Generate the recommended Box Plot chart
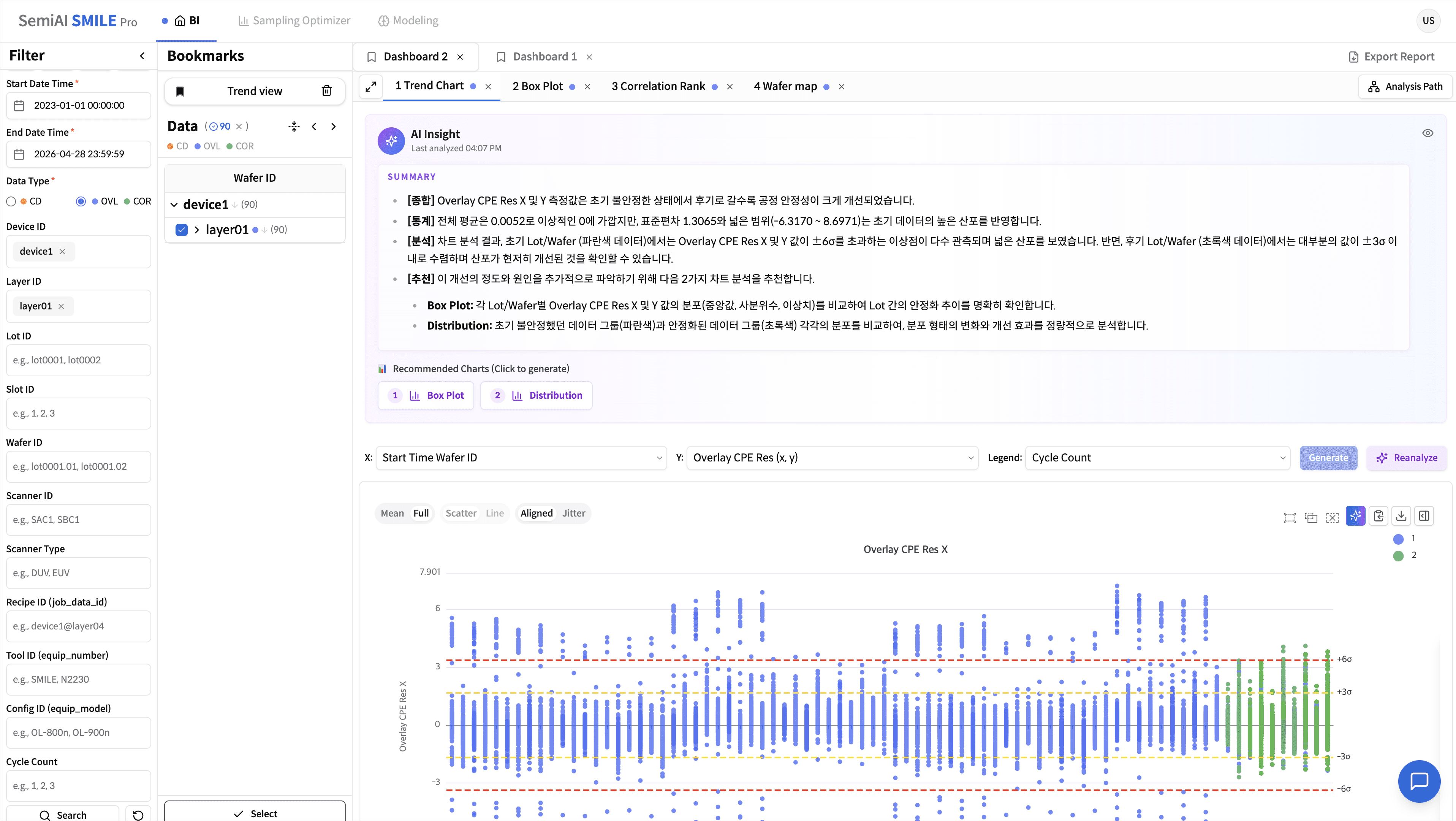Viewport: 1456px width, 821px height. [x=426, y=396]
